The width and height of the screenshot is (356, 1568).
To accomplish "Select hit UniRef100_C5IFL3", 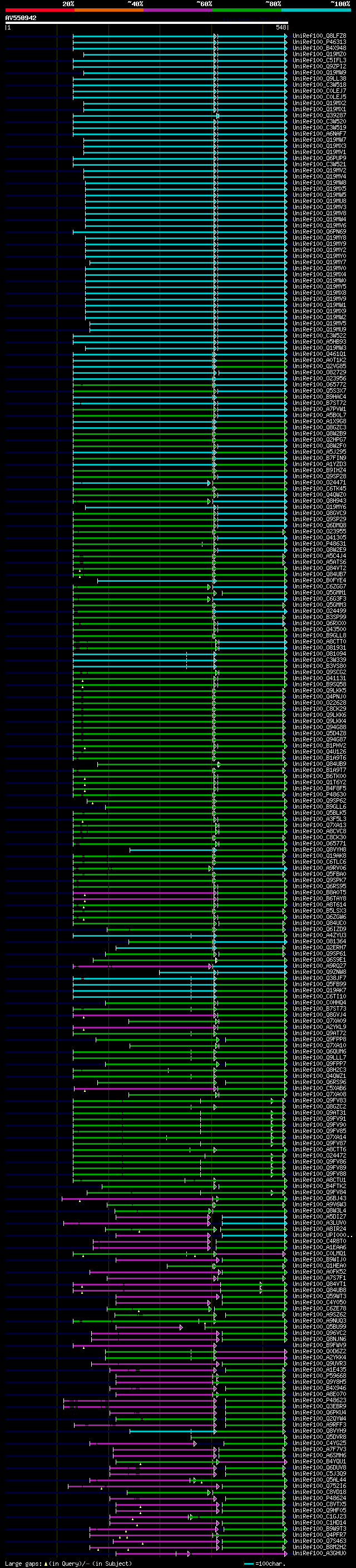I will (319, 60).
